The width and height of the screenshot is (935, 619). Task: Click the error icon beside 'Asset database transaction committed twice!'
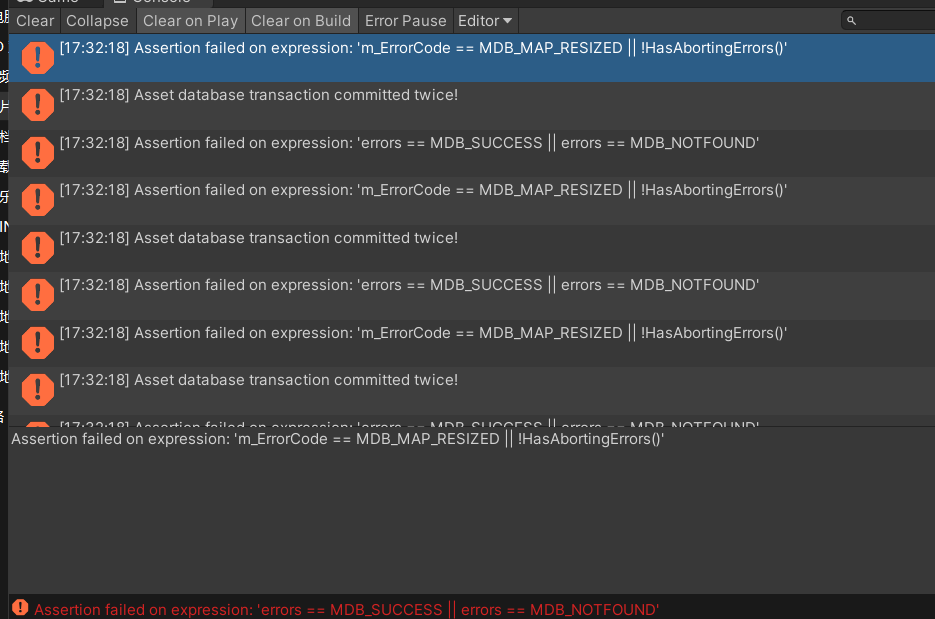(37, 105)
